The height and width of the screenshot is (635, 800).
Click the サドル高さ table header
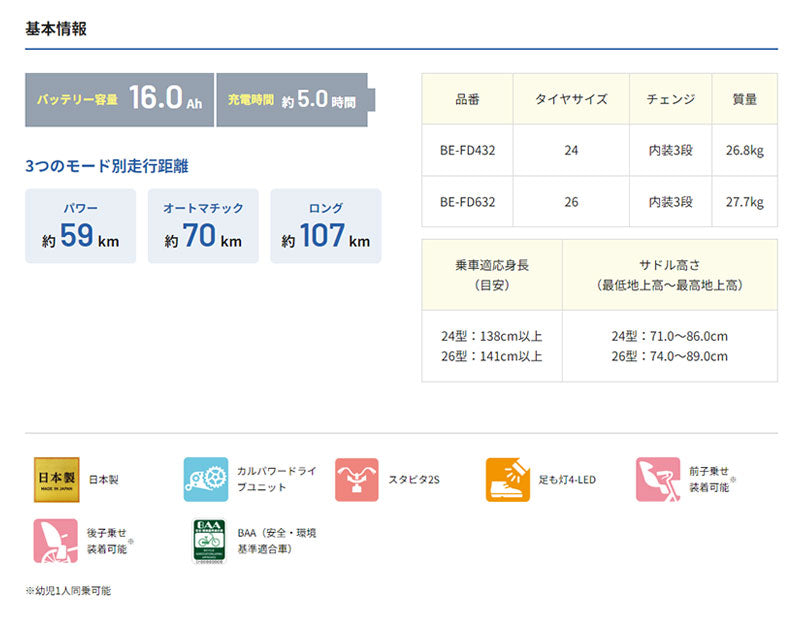point(669,275)
